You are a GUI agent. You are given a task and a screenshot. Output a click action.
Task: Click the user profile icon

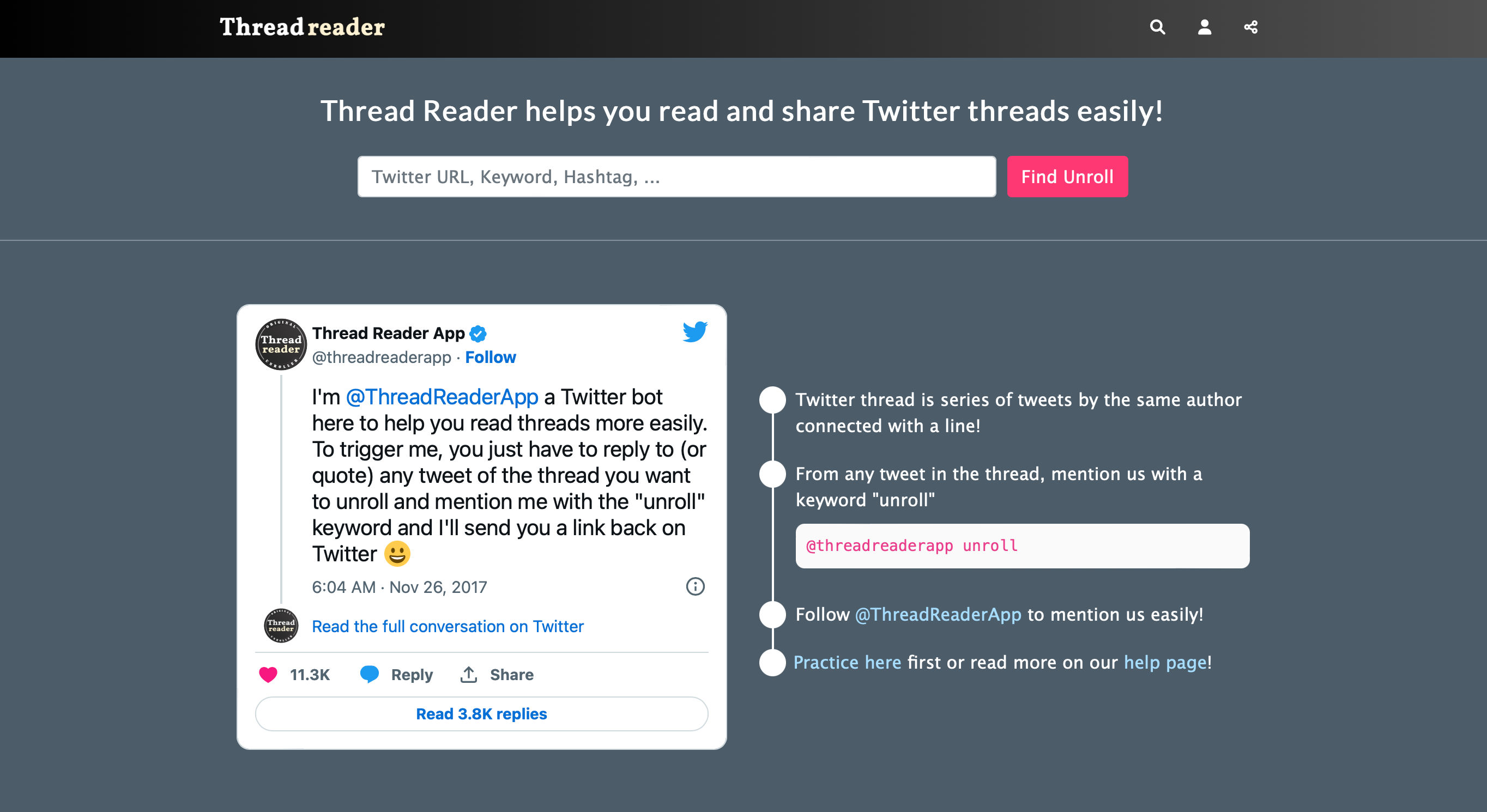click(x=1203, y=27)
